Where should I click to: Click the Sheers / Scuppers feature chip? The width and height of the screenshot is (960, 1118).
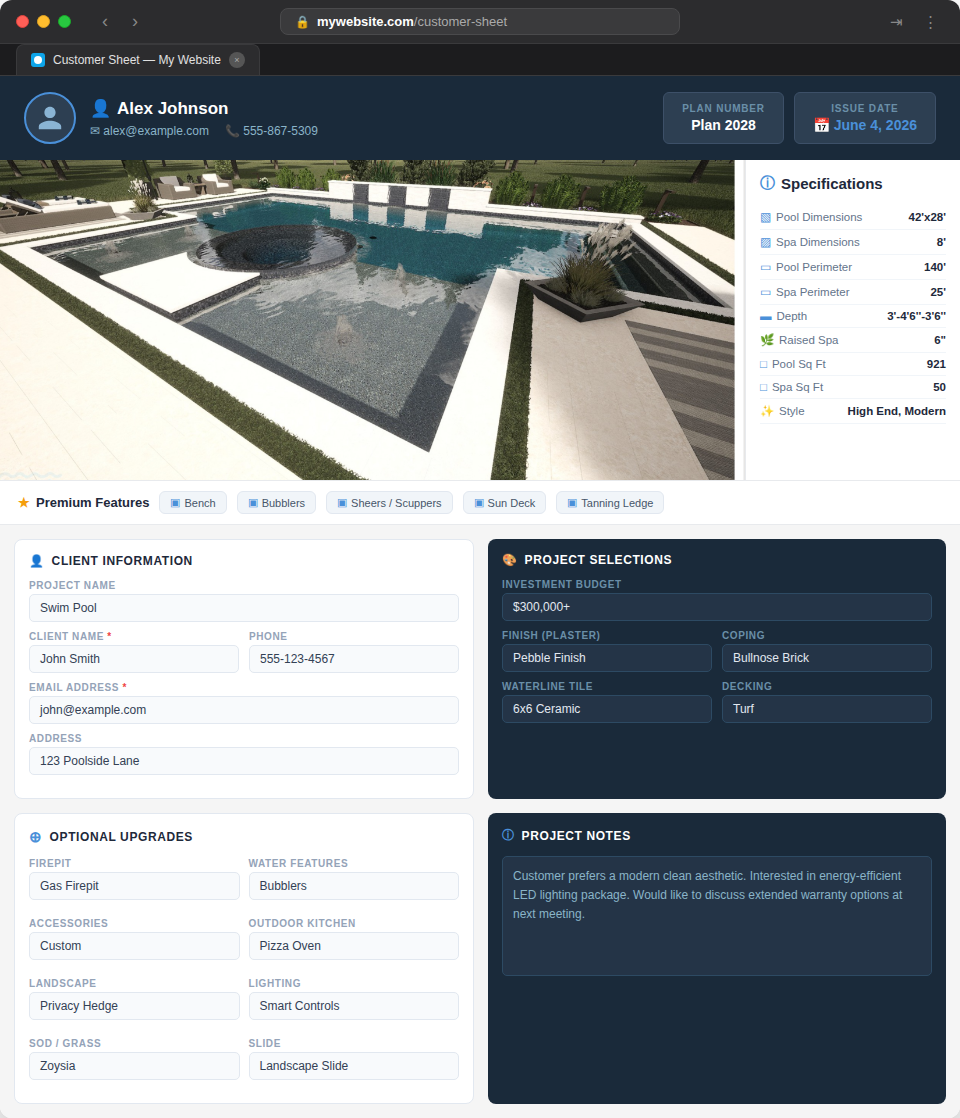[389, 503]
